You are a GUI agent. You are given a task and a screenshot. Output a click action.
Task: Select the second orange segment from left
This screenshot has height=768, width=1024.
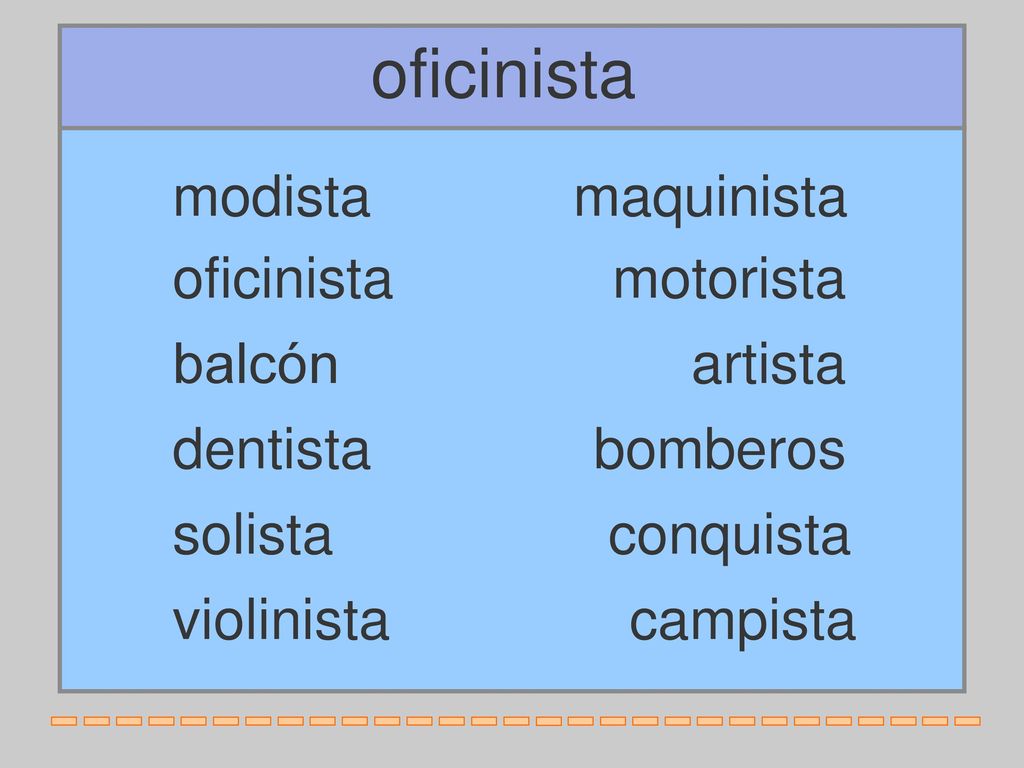point(96,721)
